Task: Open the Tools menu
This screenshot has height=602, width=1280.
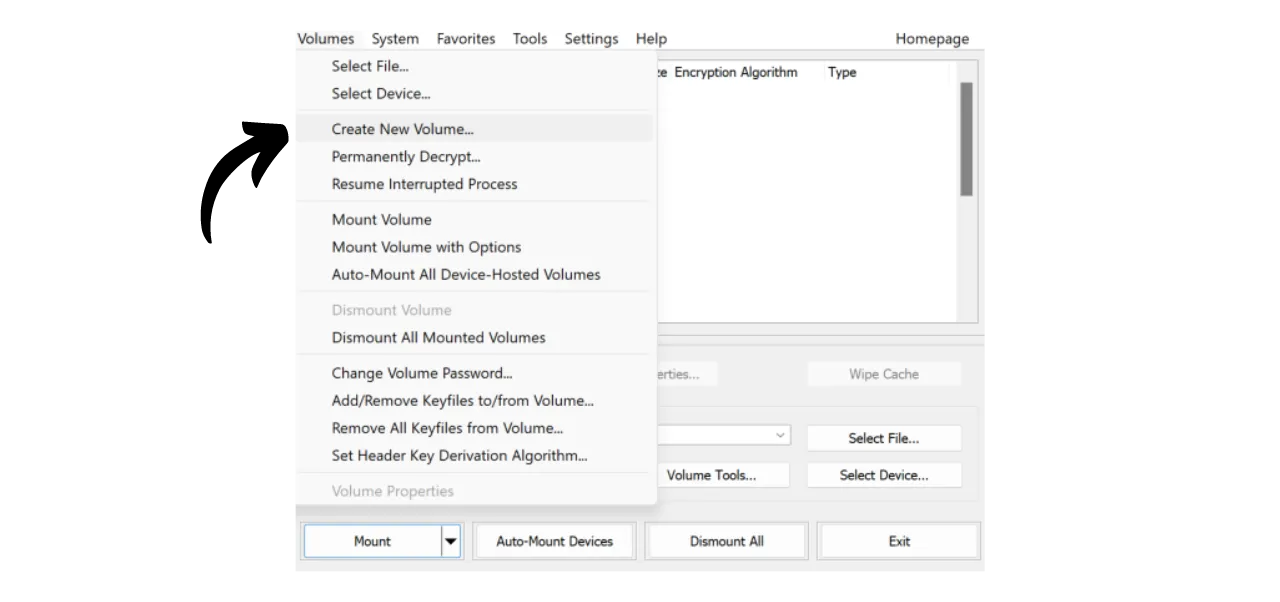Action: pos(530,39)
